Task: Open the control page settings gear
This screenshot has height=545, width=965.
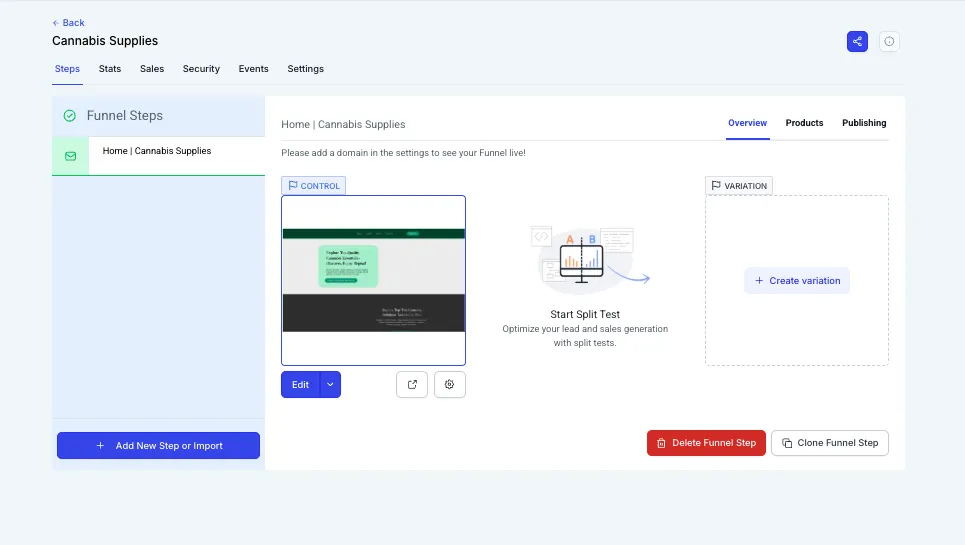Action: coord(449,384)
